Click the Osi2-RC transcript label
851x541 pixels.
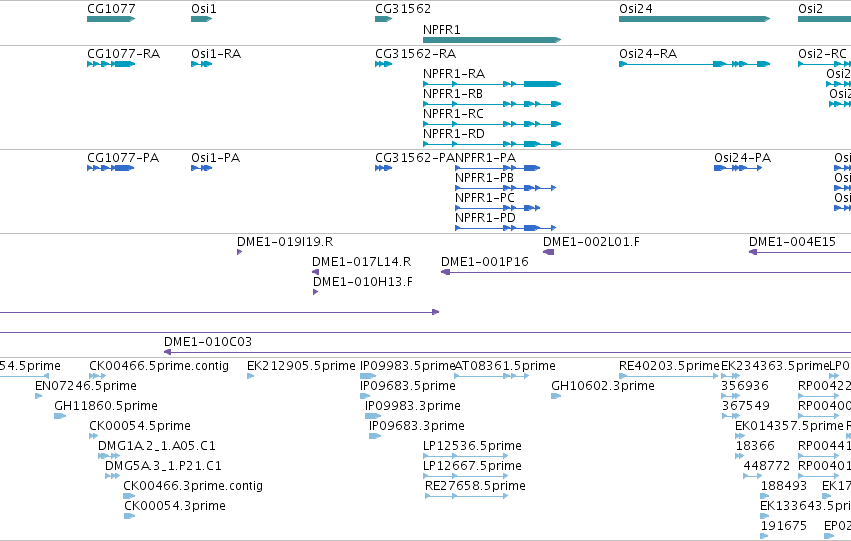(822, 54)
